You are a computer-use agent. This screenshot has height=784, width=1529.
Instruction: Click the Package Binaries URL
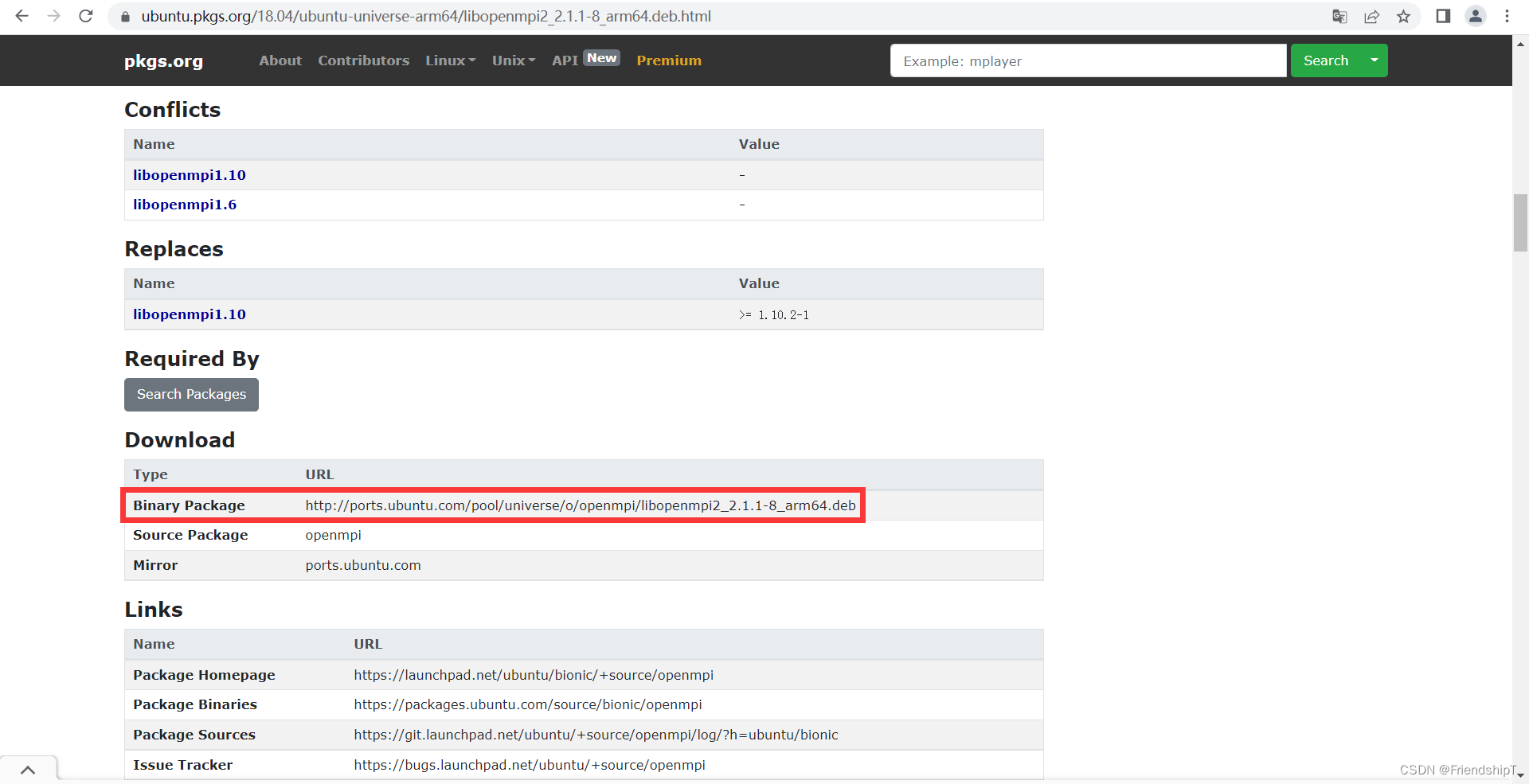(528, 704)
